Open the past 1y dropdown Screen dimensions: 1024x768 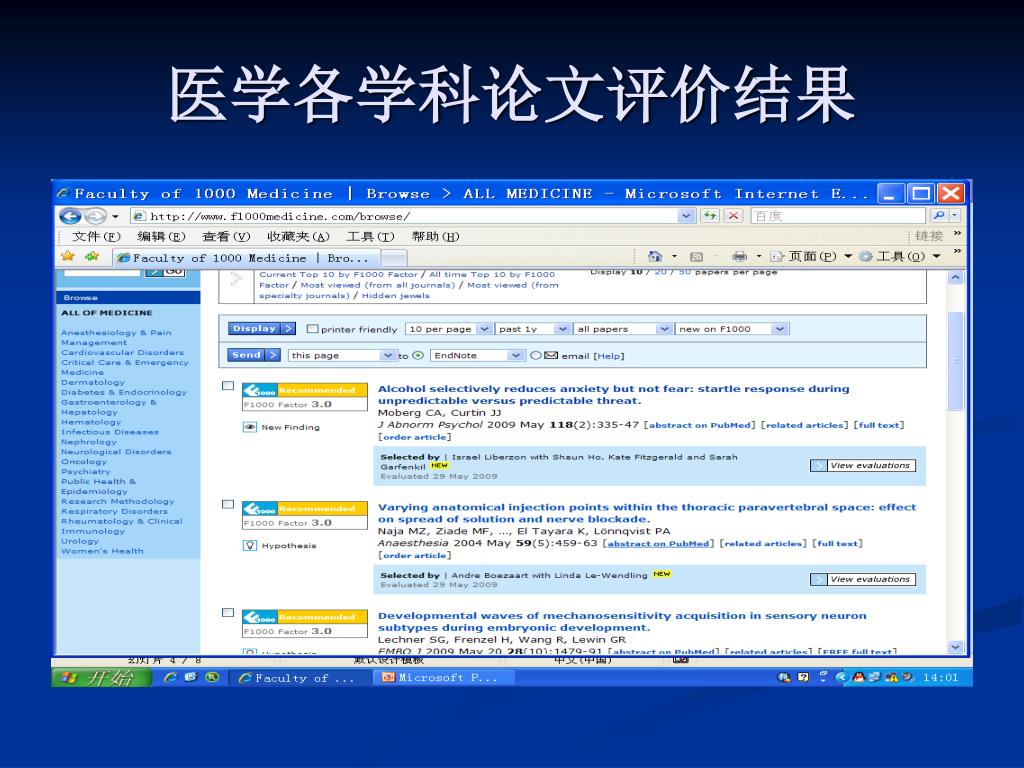(x=533, y=328)
